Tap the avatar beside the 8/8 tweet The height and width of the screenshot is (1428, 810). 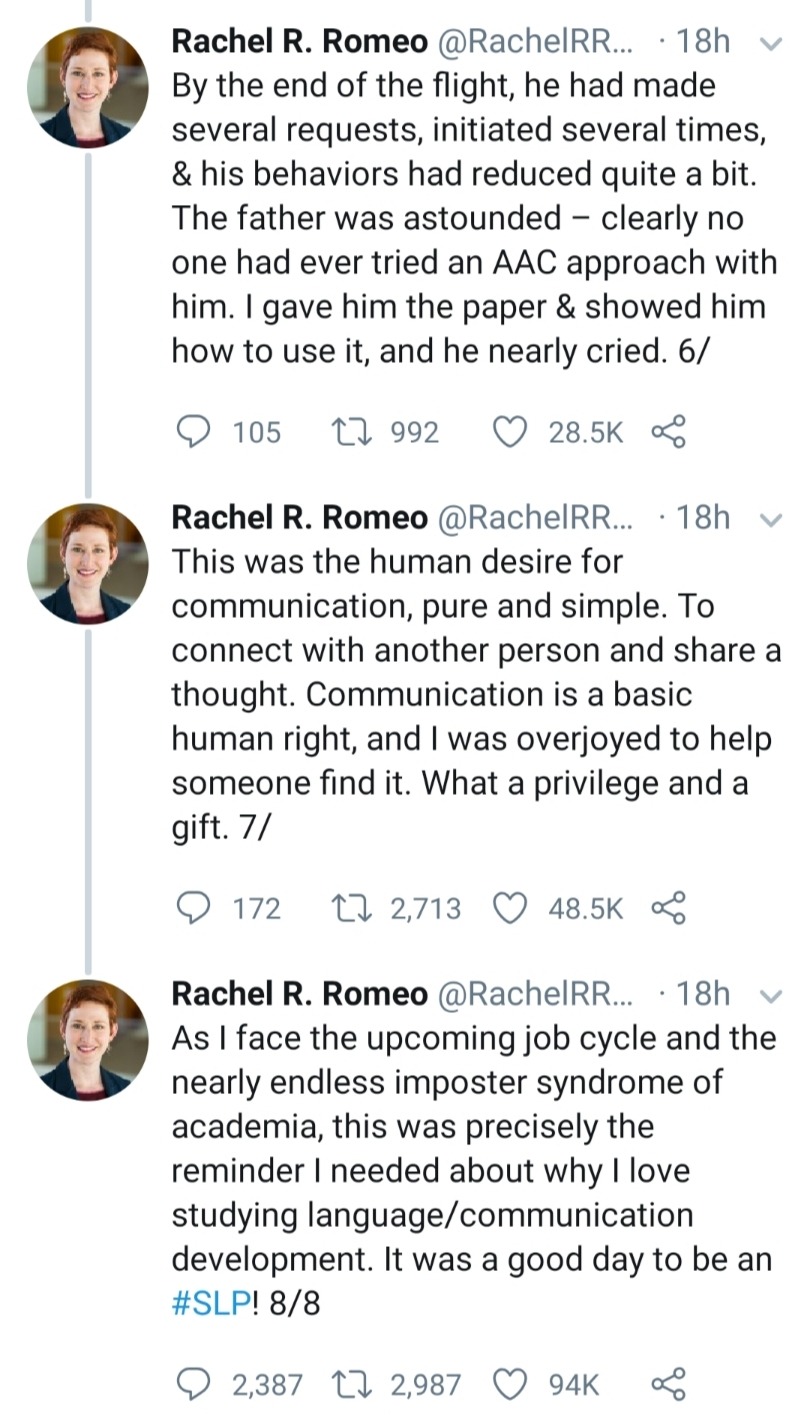coord(87,1040)
